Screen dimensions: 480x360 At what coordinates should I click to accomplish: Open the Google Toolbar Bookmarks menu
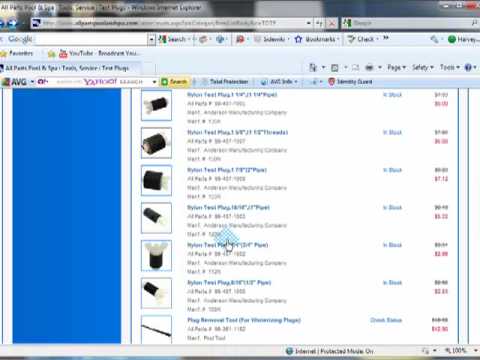(x=317, y=39)
